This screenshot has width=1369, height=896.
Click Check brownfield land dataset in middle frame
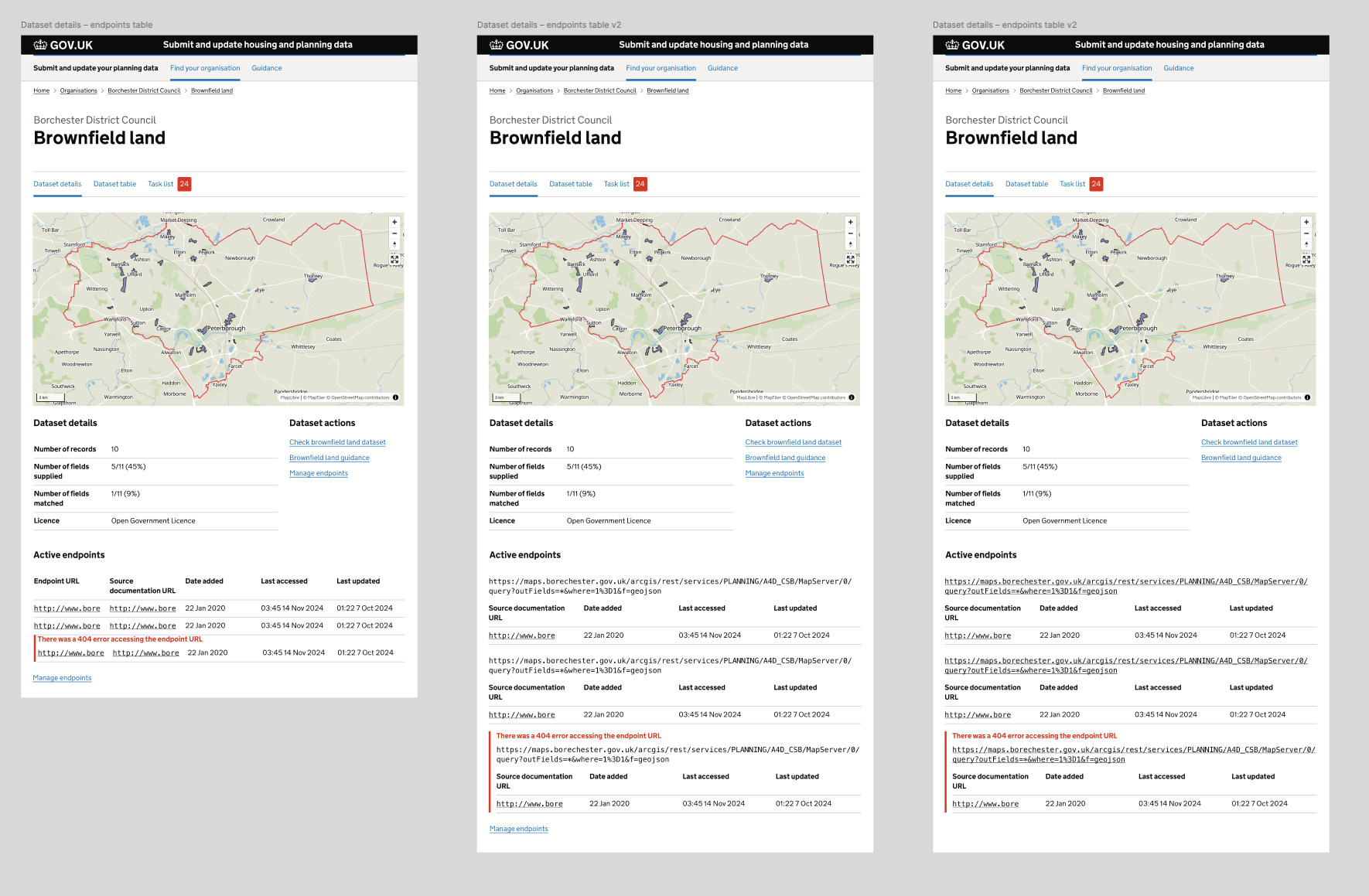coord(794,442)
